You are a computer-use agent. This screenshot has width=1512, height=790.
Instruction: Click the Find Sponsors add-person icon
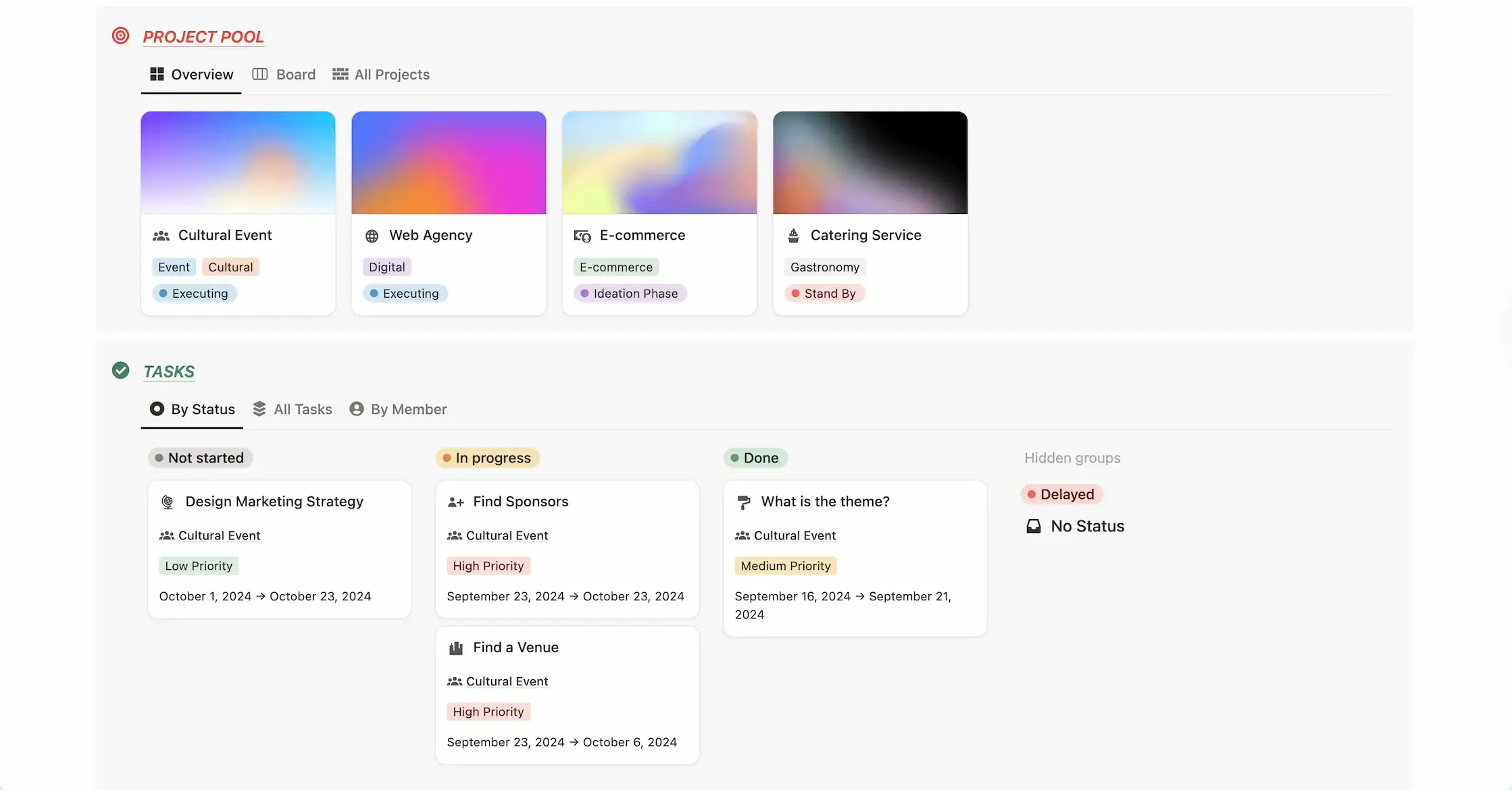456,502
